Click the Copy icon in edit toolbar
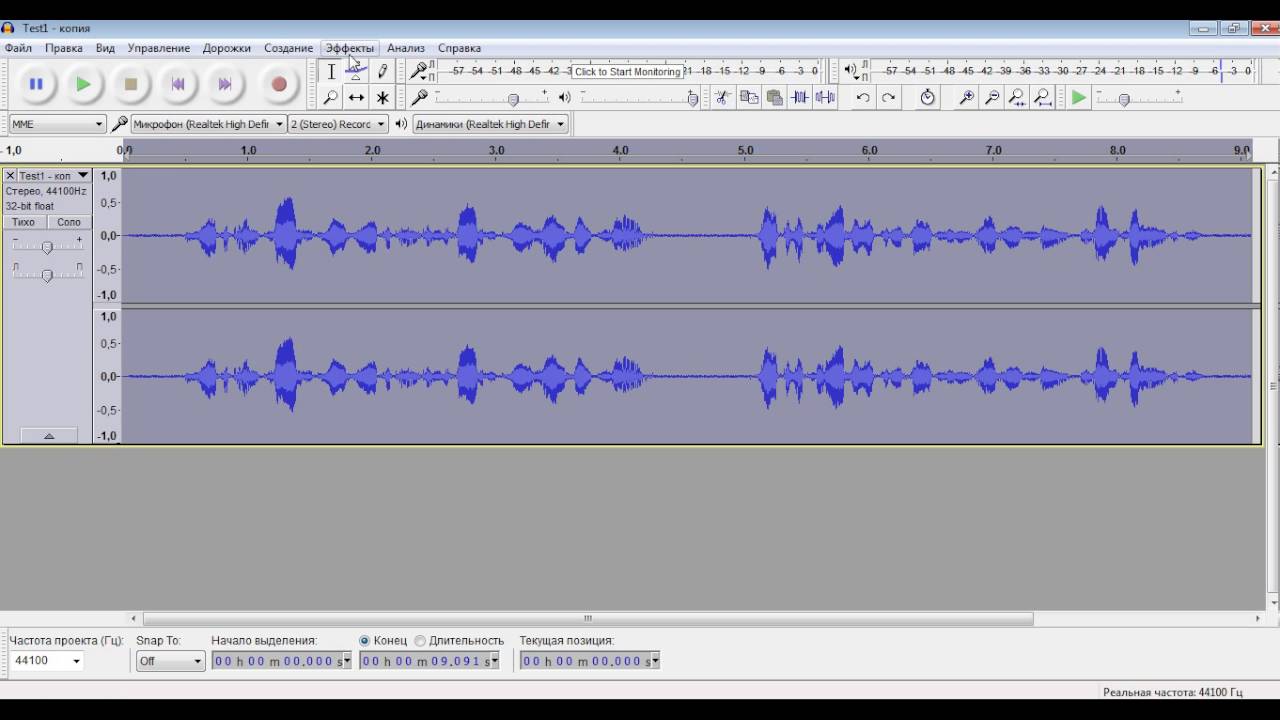The height and width of the screenshot is (720, 1280). 748,97
